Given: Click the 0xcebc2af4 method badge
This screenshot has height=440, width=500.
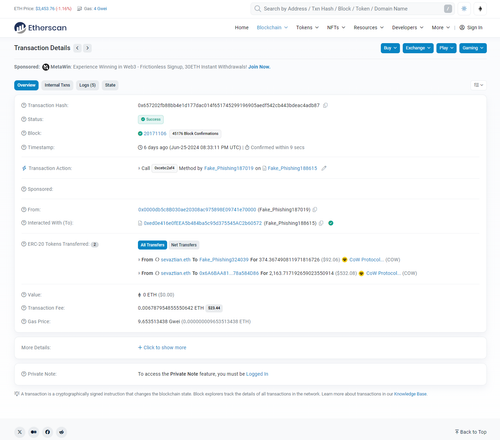Looking at the screenshot, I should click(164, 168).
